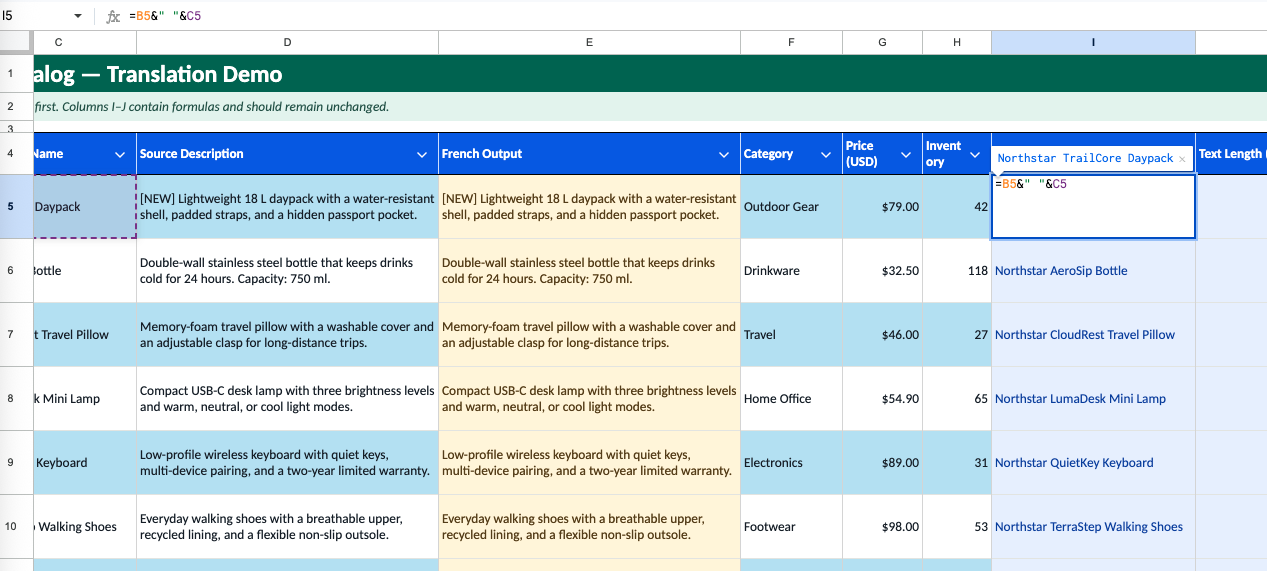Open the French Output filter dropdown
1267x571 pixels.
coord(724,154)
